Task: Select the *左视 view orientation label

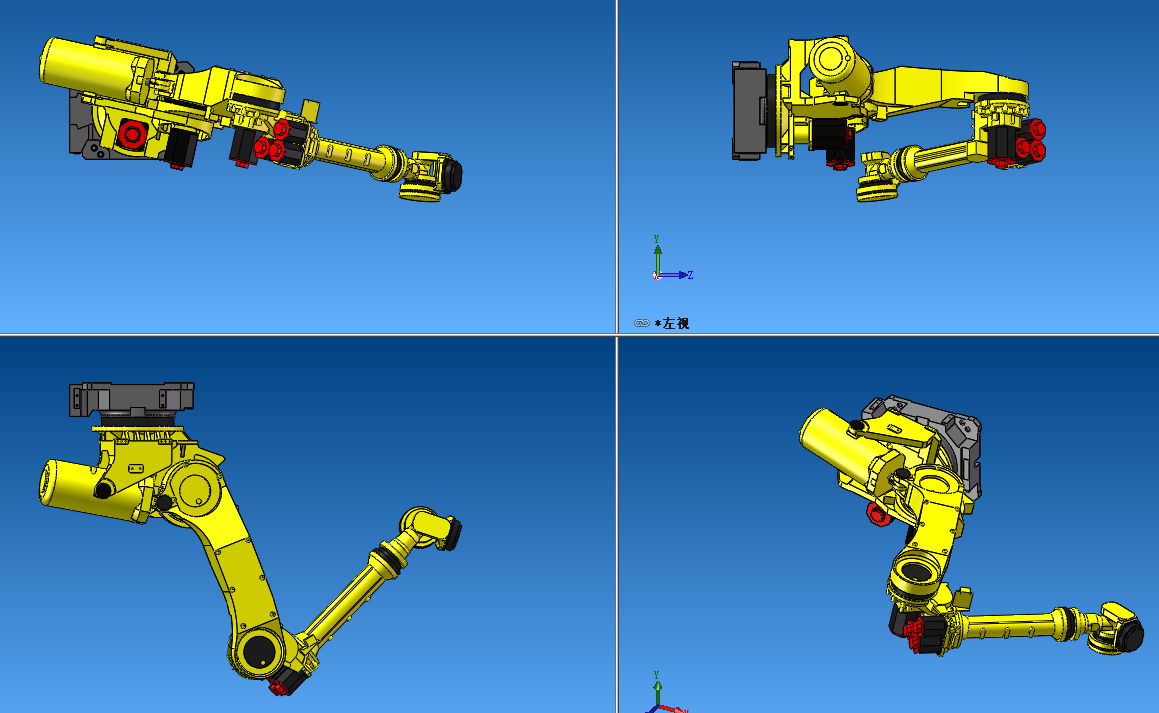Action: [675, 322]
